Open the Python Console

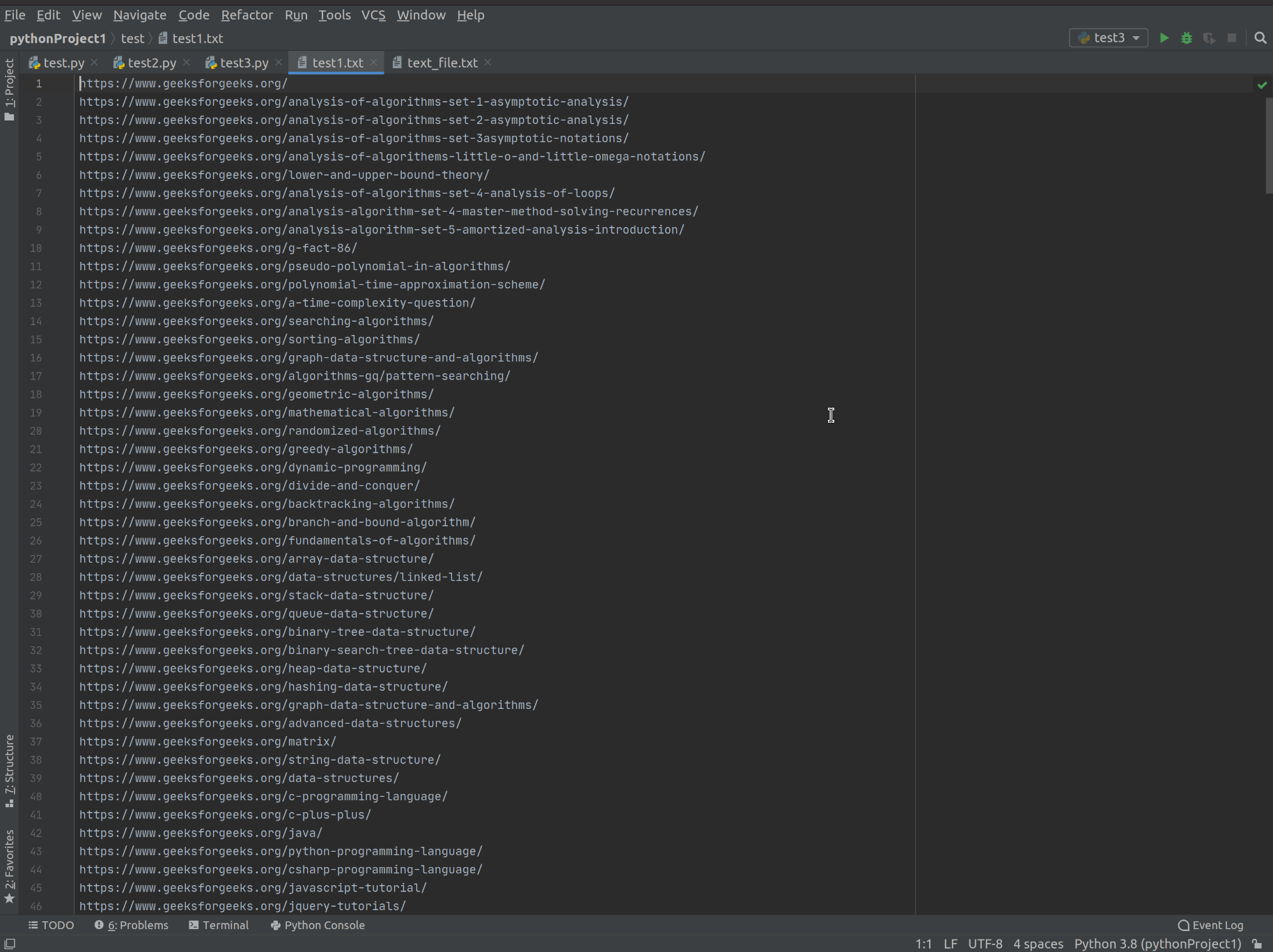pos(318,925)
